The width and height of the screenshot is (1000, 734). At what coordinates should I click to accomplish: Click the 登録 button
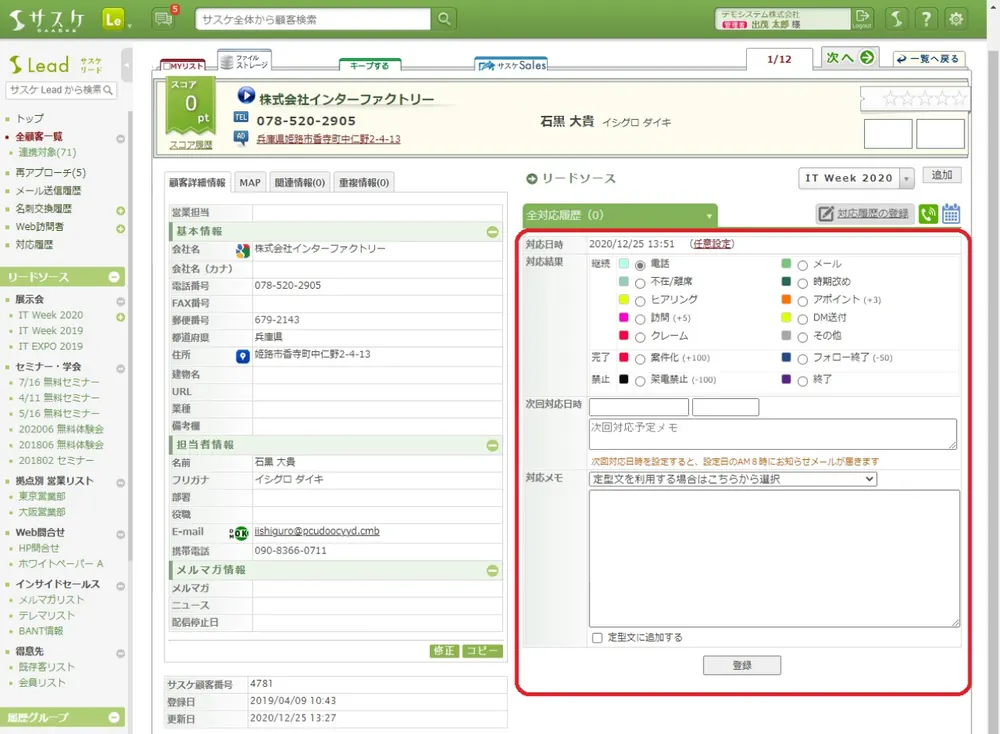[742, 665]
